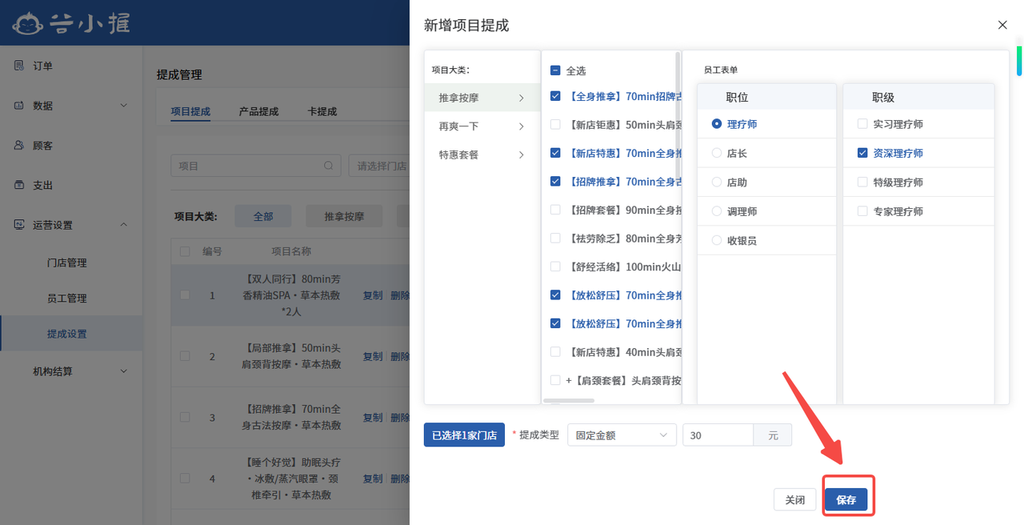This screenshot has width=1024, height=525.
Task: Check the checkbox for table row 3
Action: tap(185, 417)
